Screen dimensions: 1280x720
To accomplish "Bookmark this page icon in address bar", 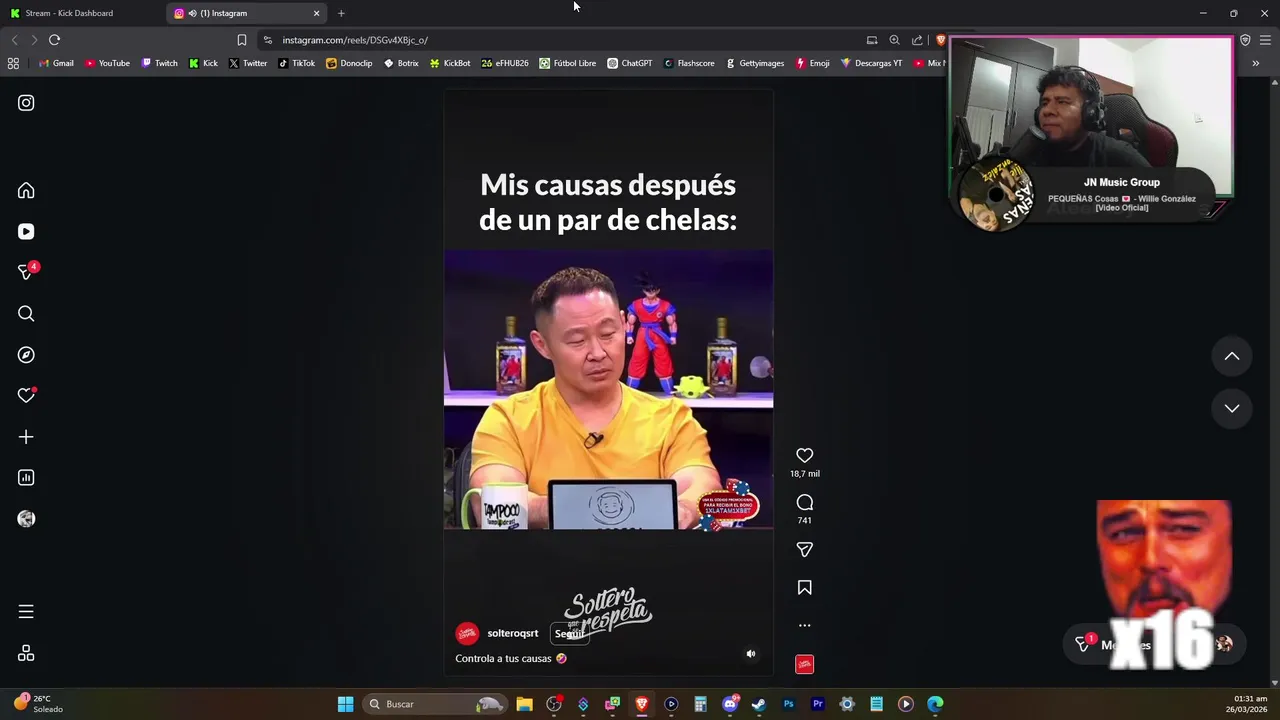I will tap(241, 40).
